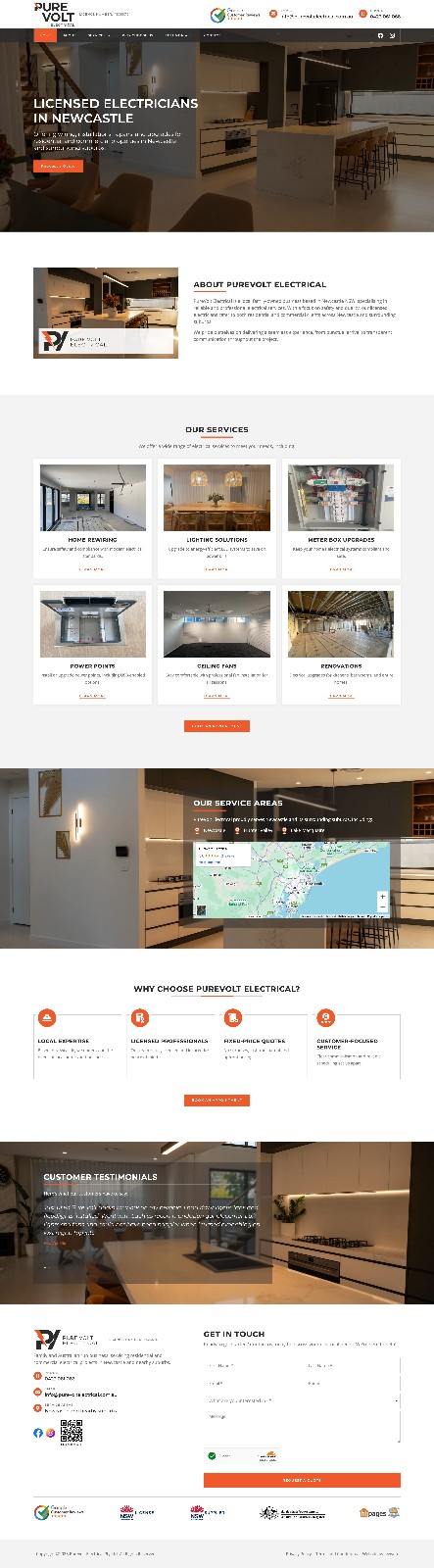The width and height of the screenshot is (434, 1568).
Task: Click the PureVolt Electrical logo in the header
Action: (53, 14)
